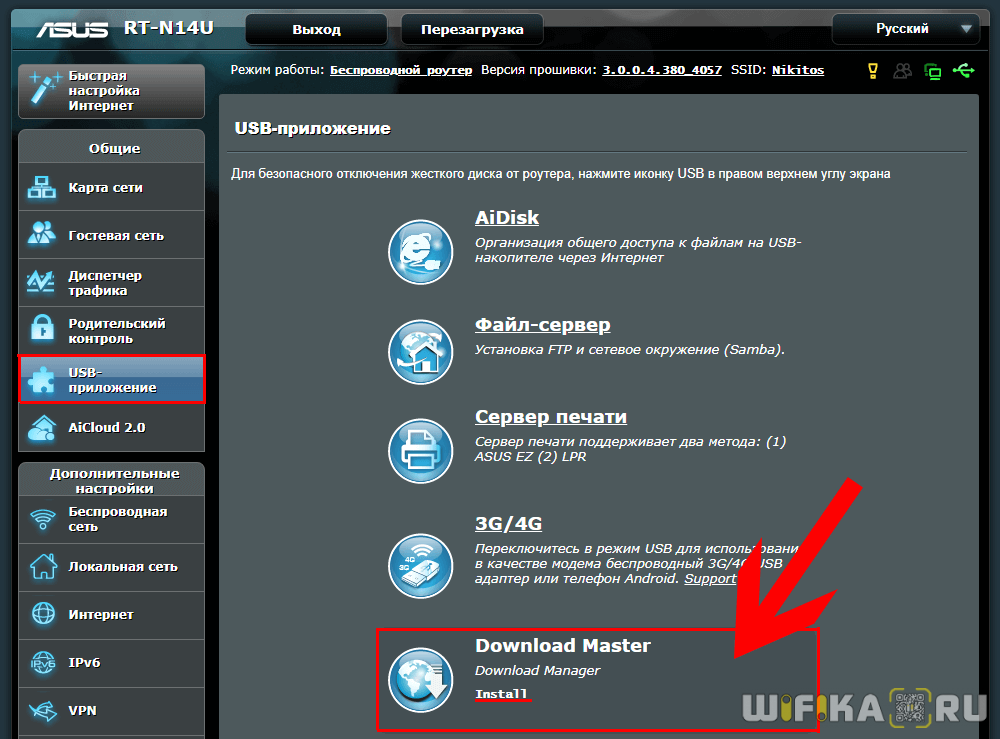Screen dimensions: 1000x739
Task: Click the guest users status icon
Action: coord(902,71)
